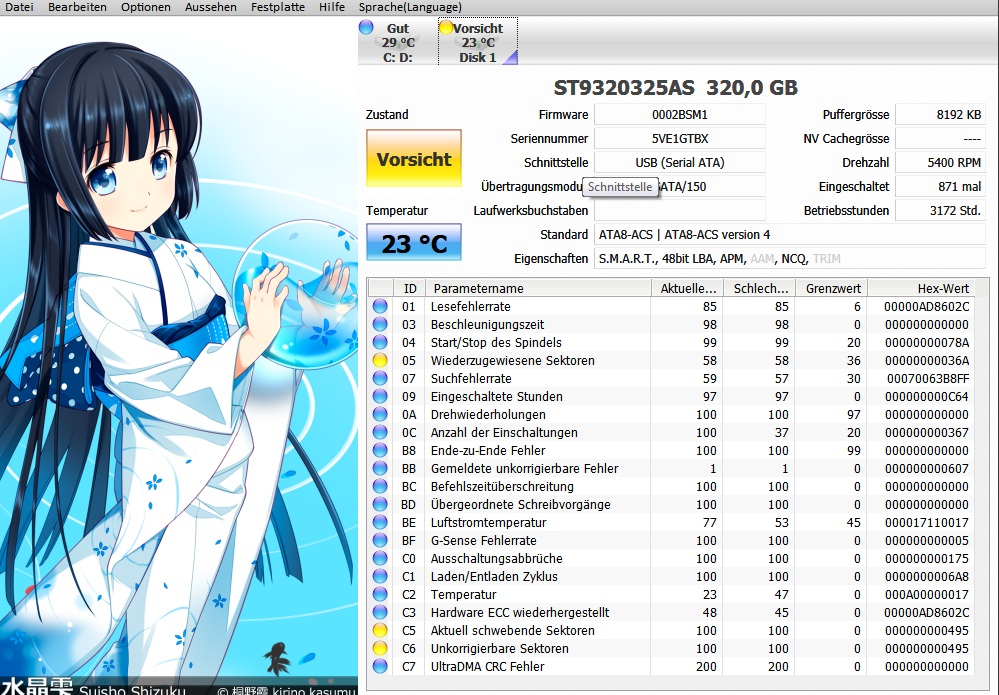Click the status icon for Anzahl der Einschaltungen
The width and height of the screenshot is (999, 695).
(380, 432)
